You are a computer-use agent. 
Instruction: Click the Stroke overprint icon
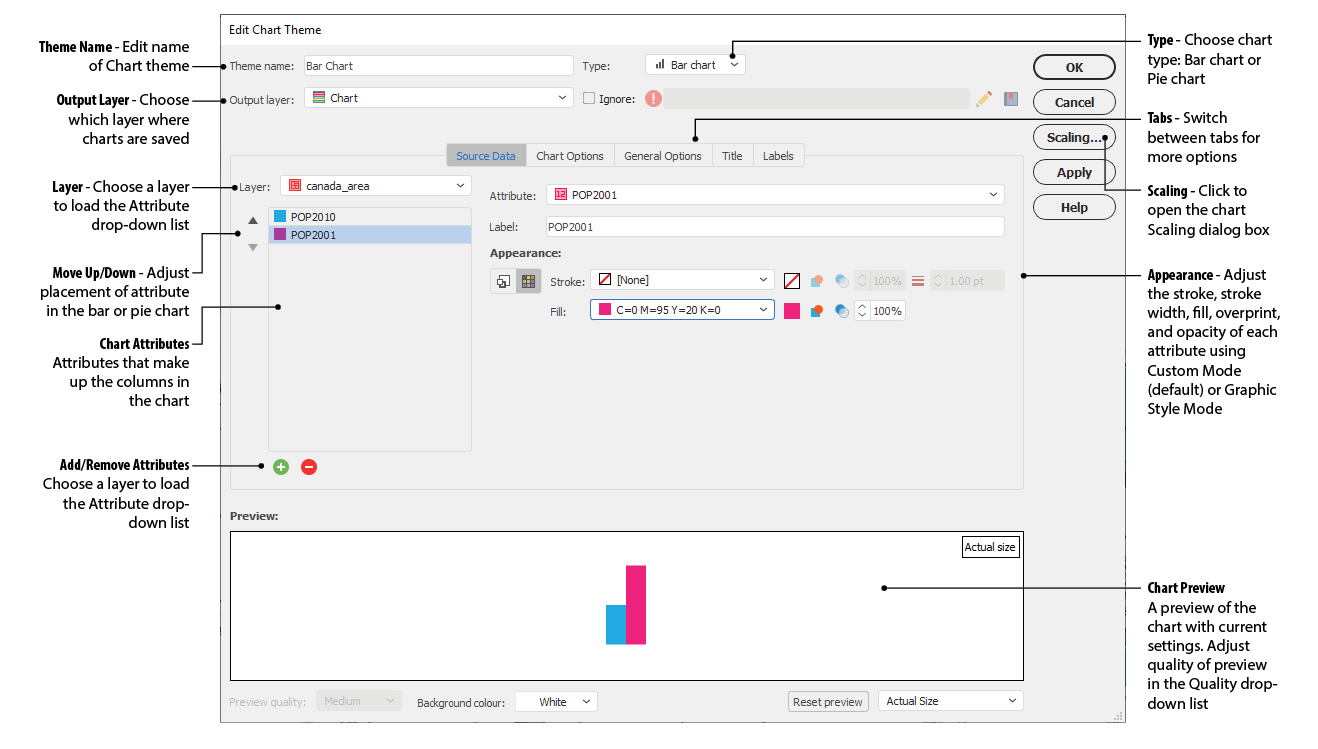click(817, 281)
